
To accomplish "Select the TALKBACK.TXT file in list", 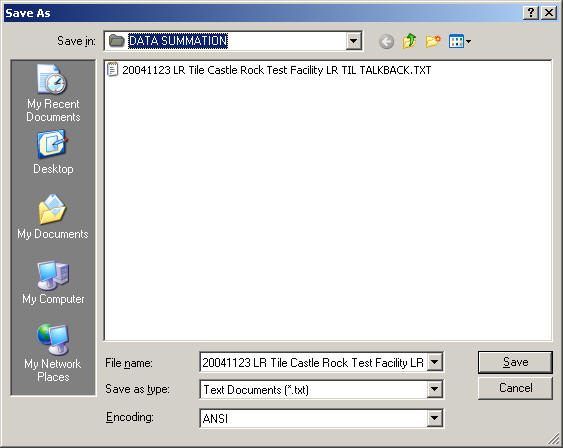I will tap(276, 70).
